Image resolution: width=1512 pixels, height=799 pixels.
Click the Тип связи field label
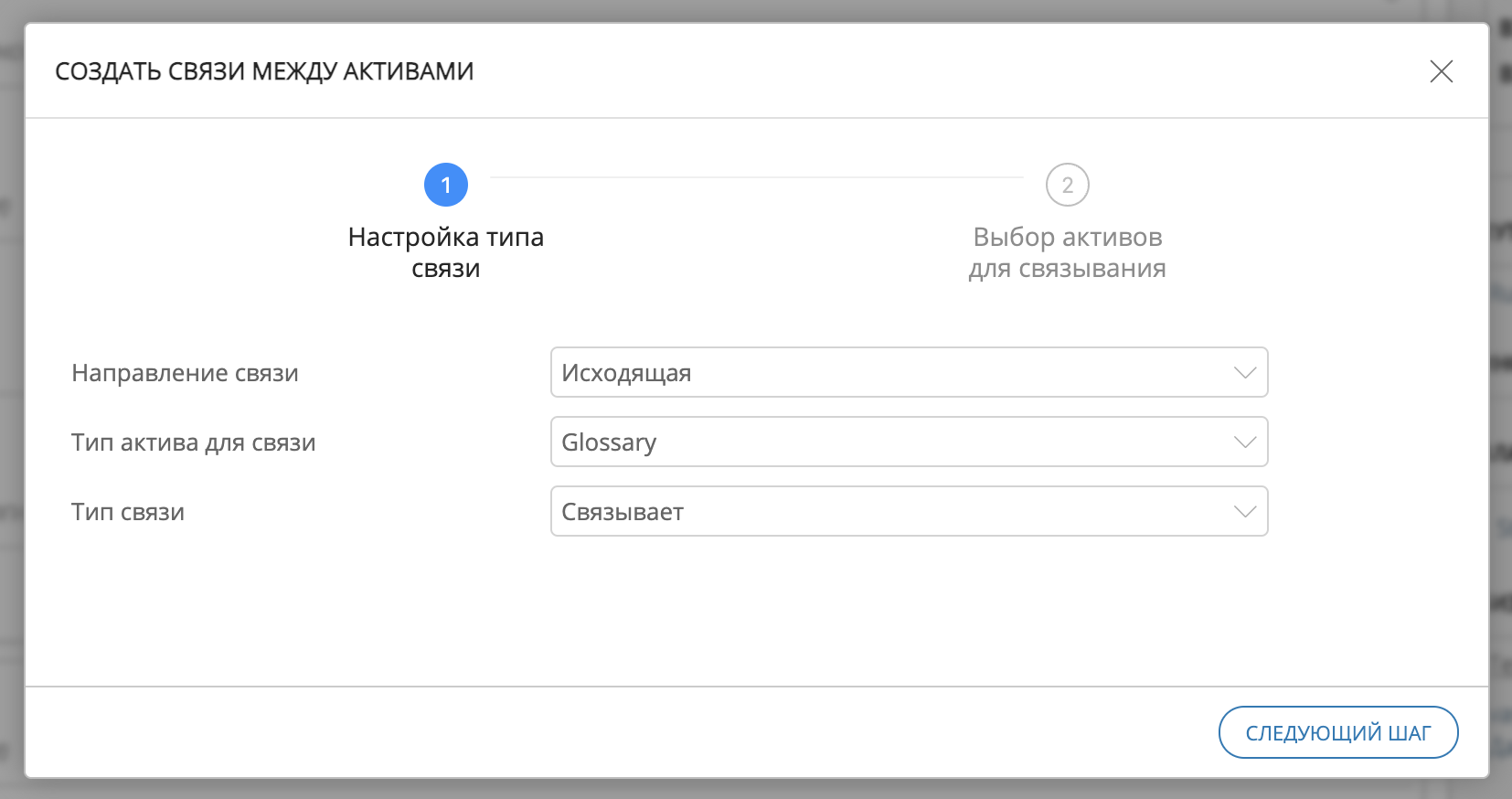128,512
